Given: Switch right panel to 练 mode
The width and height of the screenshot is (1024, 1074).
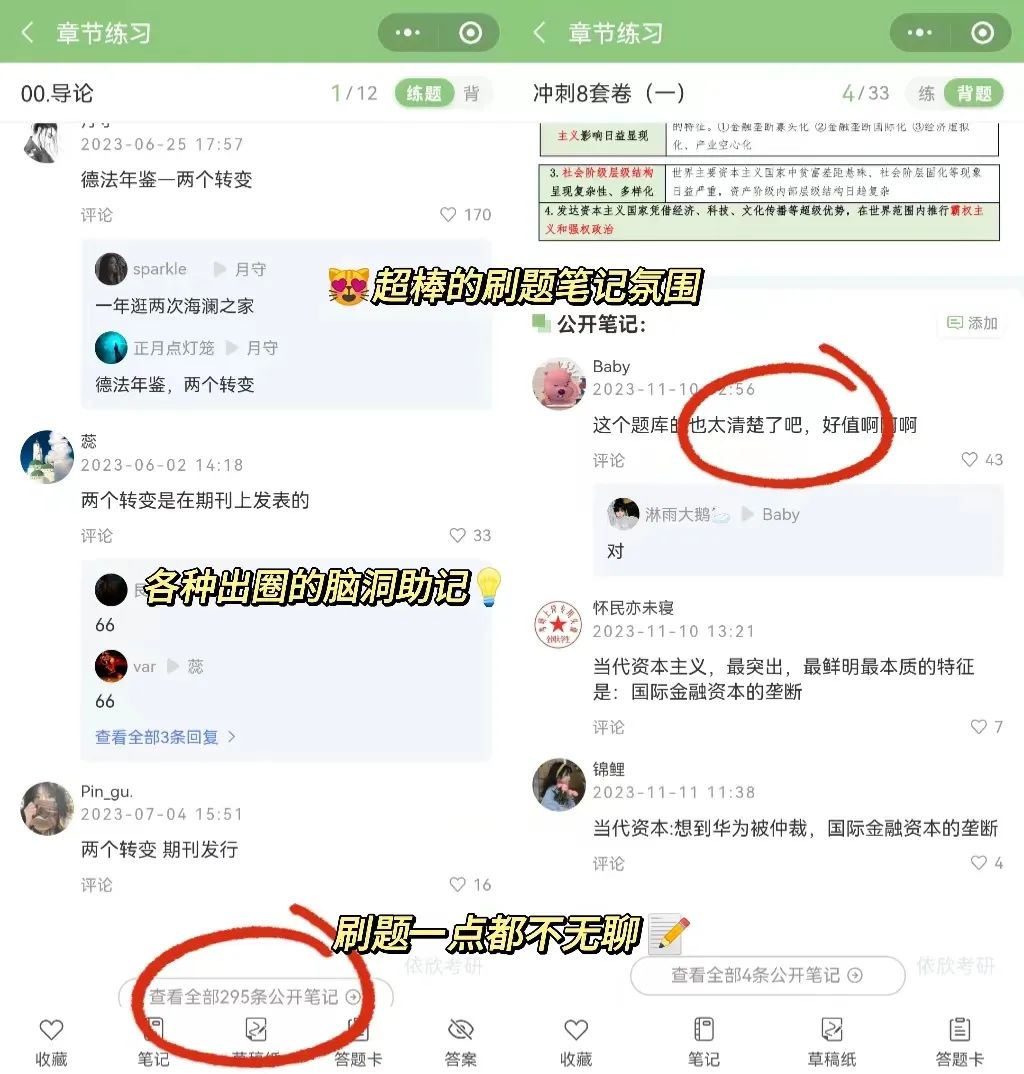Looking at the screenshot, I should tap(926, 93).
